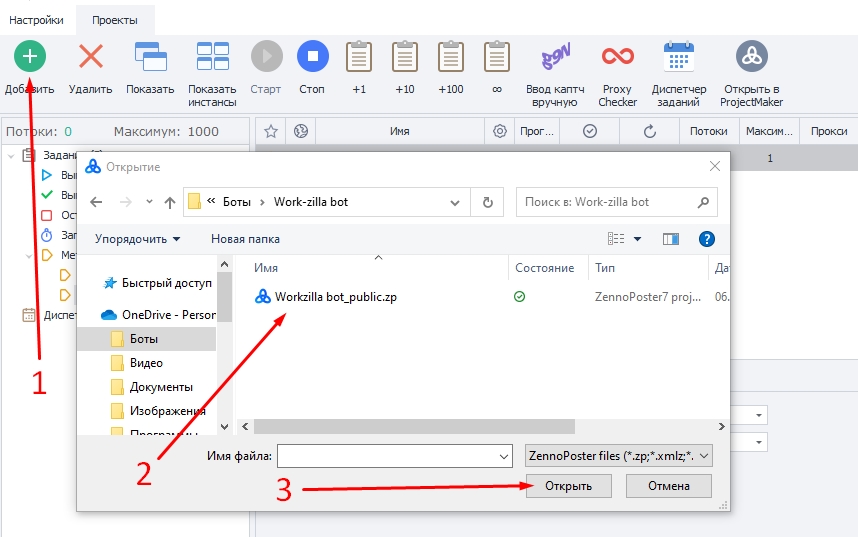Viewport: 858px width, 537px height.
Task: Open the Видео folder in sidebar
Action: tap(137, 363)
